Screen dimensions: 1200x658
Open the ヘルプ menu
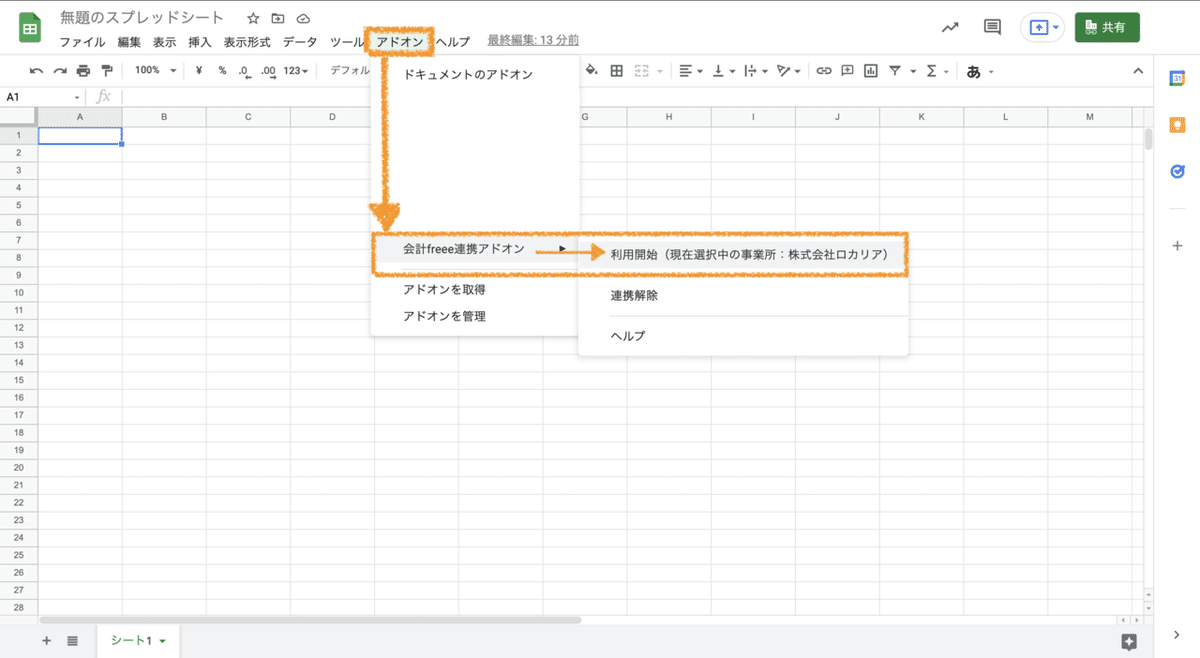pyautogui.click(x=453, y=42)
